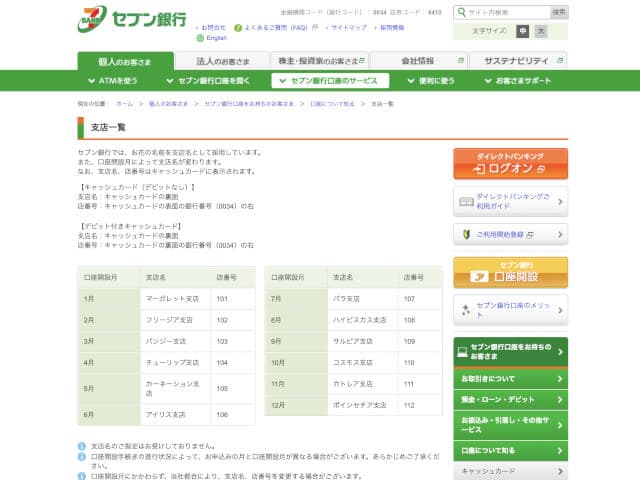Viewport: 640px width, 480px height.
Task: Click the 検索 search button
Action: click(559, 12)
